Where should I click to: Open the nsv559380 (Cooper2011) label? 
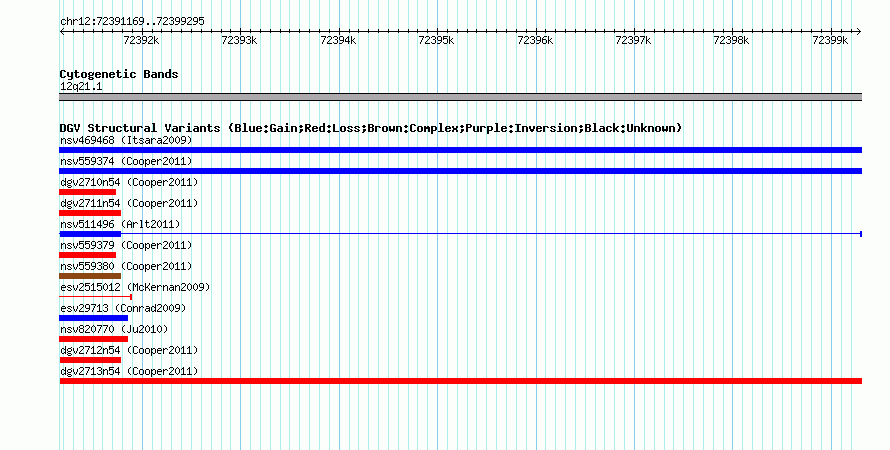pyautogui.click(x=126, y=266)
